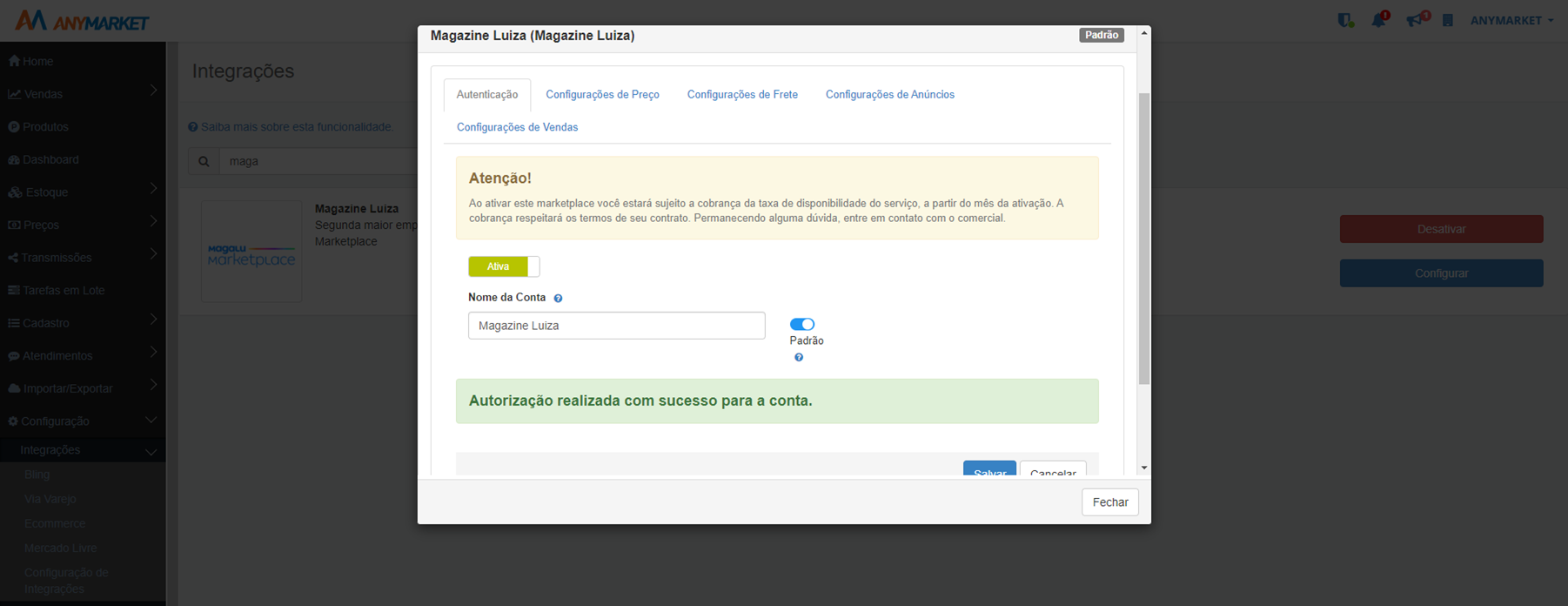Expand the Cadastro sidebar chevron

[x=153, y=320]
